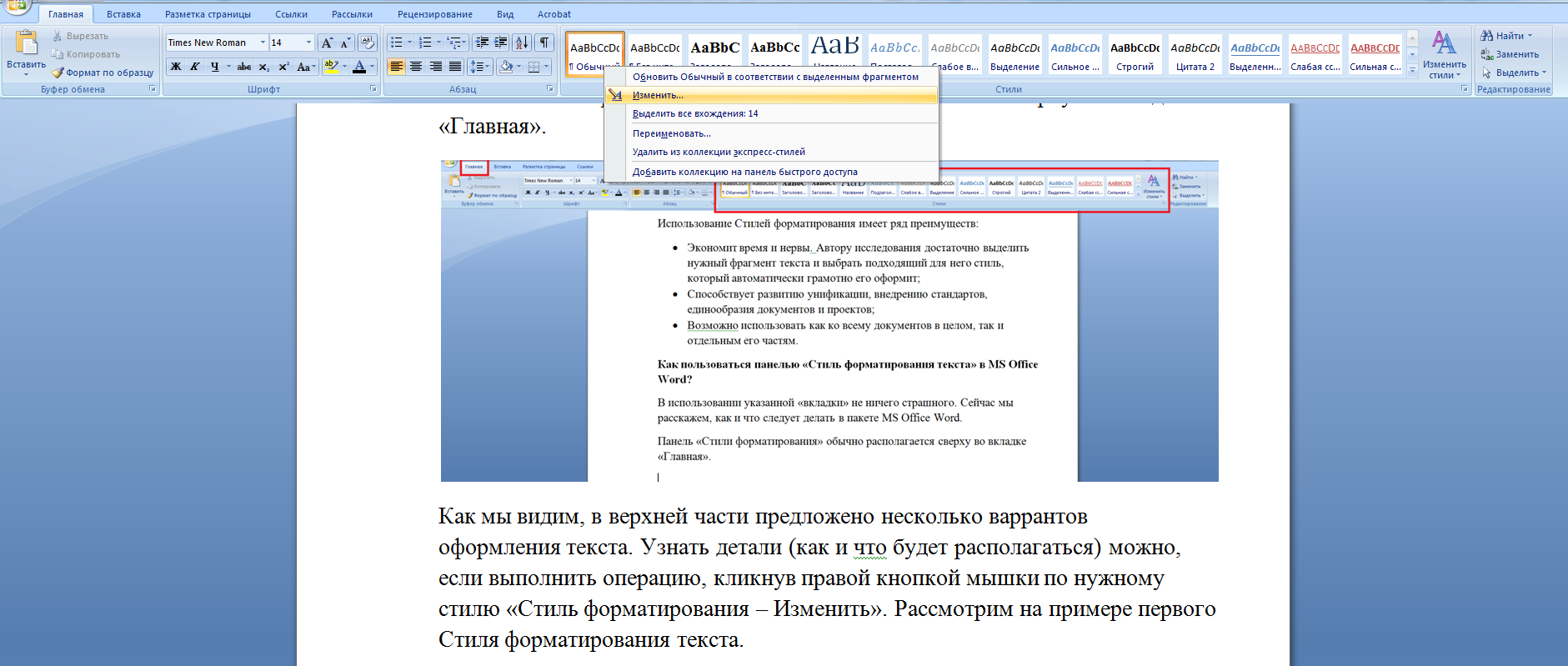Toggle the show paragraph marks (¶) button
Screen dimensions: 1568x666
click(x=544, y=43)
